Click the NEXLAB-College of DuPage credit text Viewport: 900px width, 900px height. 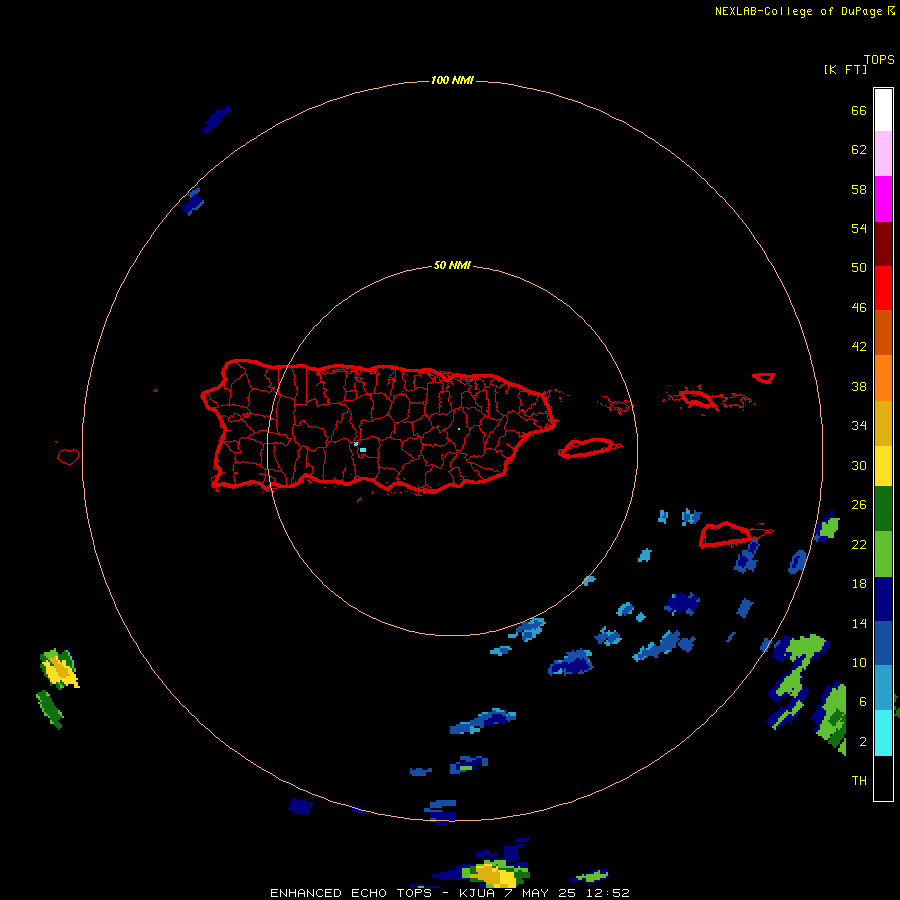pyautogui.click(x=798, y=11)
